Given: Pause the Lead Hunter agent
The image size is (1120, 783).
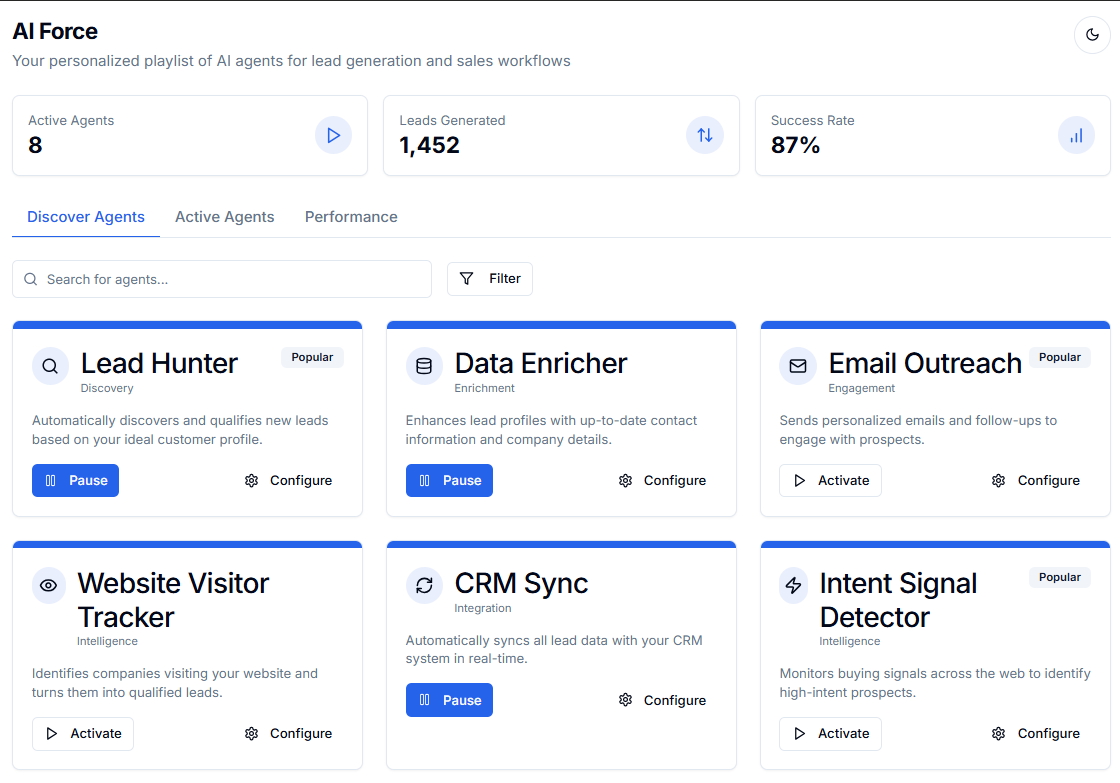Looking at the screenshot, I should coord(75,480).
